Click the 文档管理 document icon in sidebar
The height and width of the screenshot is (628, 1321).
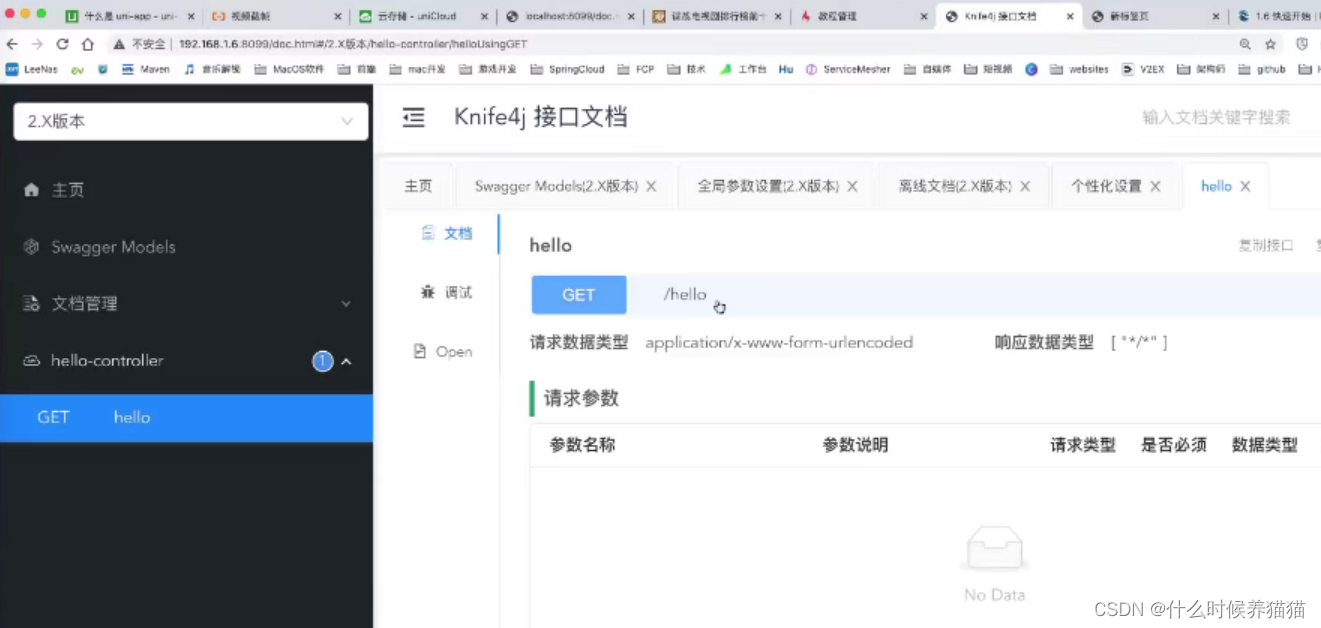pyautogui.click(x=31, y=304)
